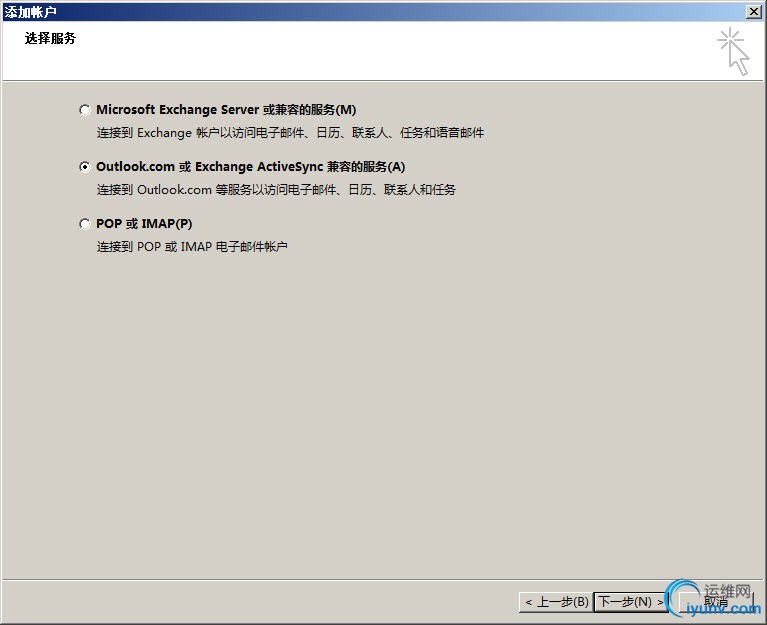Screen dimensions: 767x625
Task: Select Outlook.com or Exchange ActiveSync radio option
Action: pyautogui.click(x=85, y=167)
